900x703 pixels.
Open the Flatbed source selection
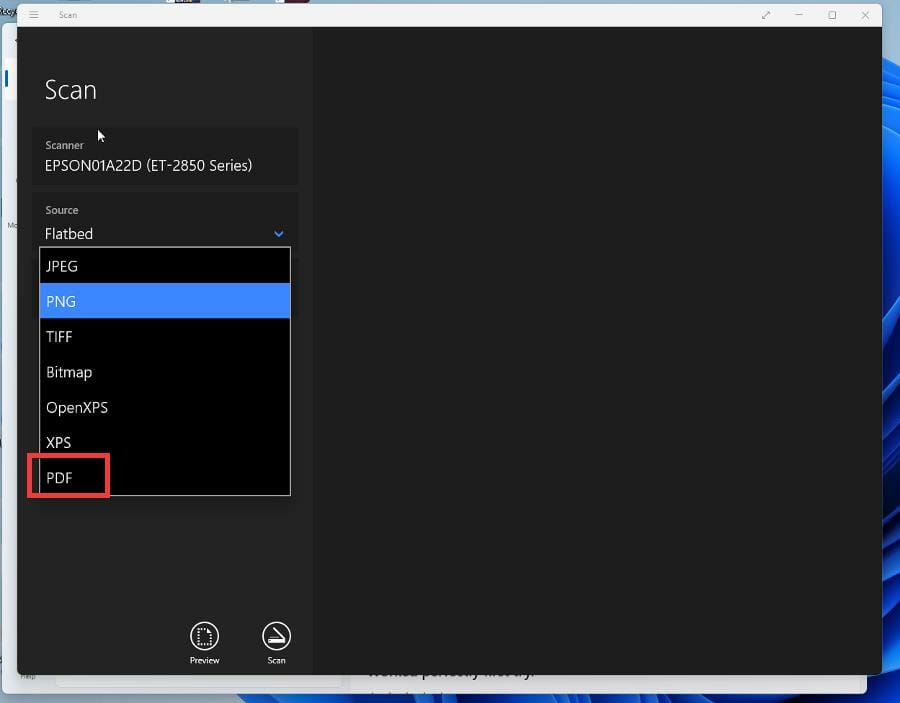click(x=165, y=234)
